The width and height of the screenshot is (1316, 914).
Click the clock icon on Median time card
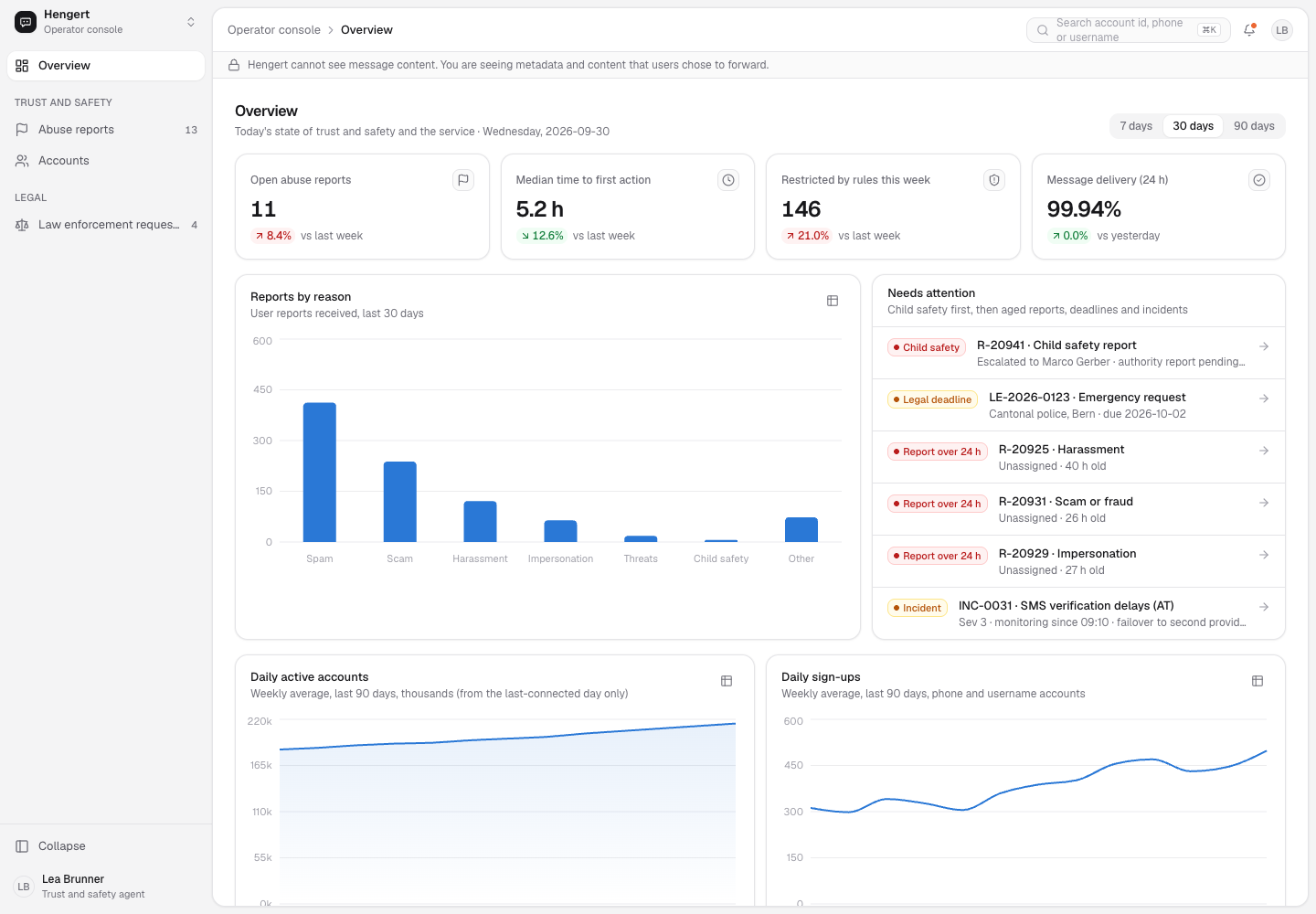click(728, 180)
